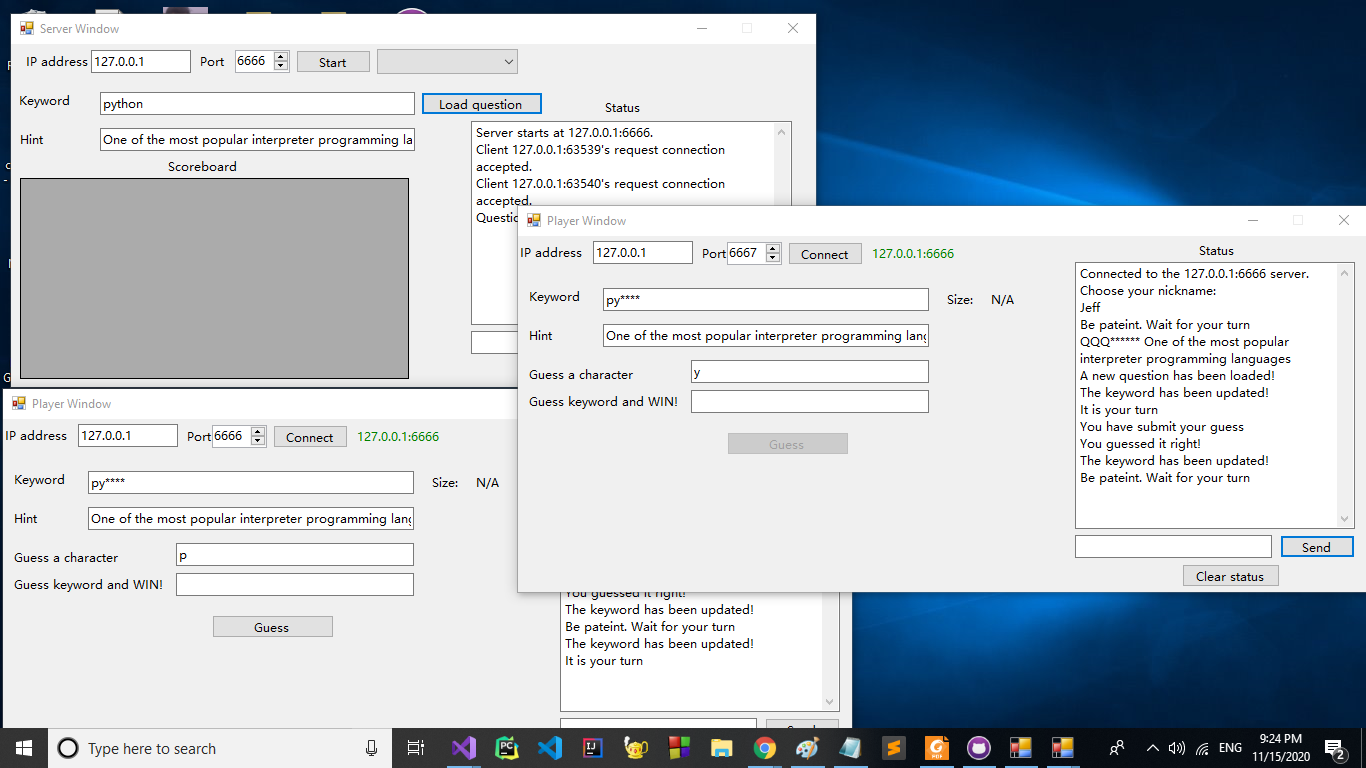Viewport: 1366px width, 768px height.
Task: Launch PyCharm from the taskbar
Action: point(507,748)
